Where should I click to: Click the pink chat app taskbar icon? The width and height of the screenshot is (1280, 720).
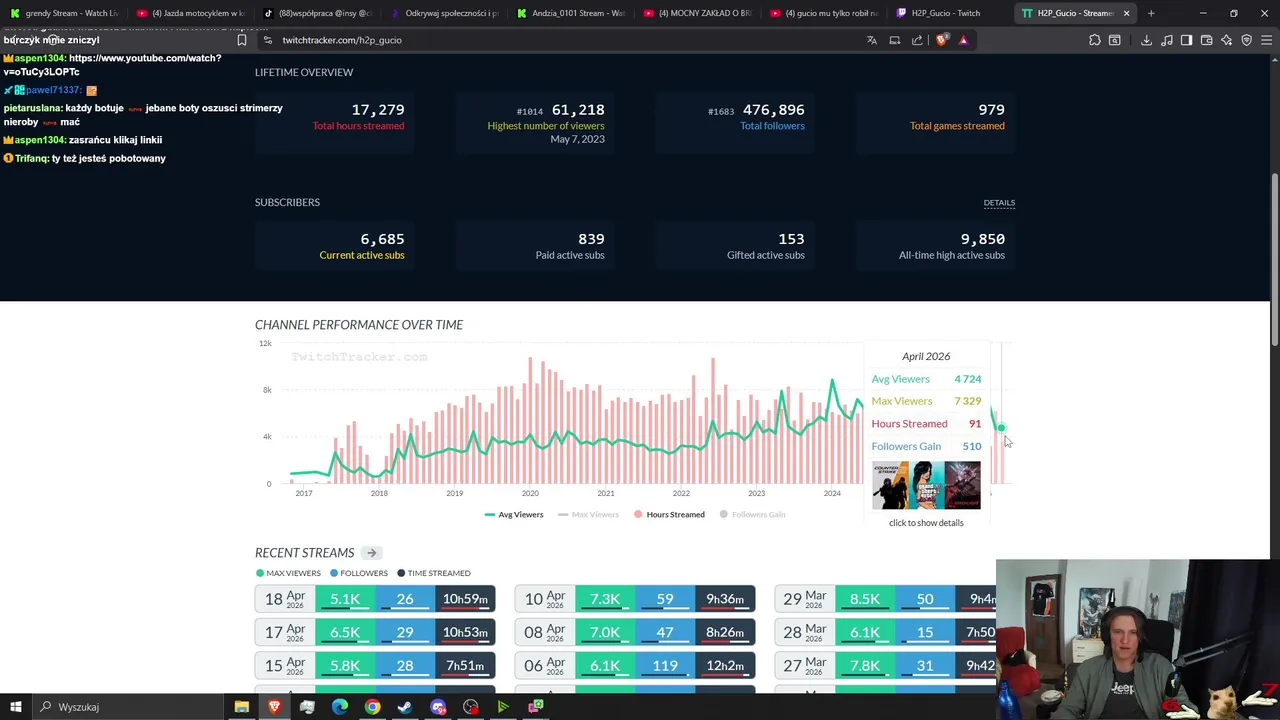coord(536,707)
